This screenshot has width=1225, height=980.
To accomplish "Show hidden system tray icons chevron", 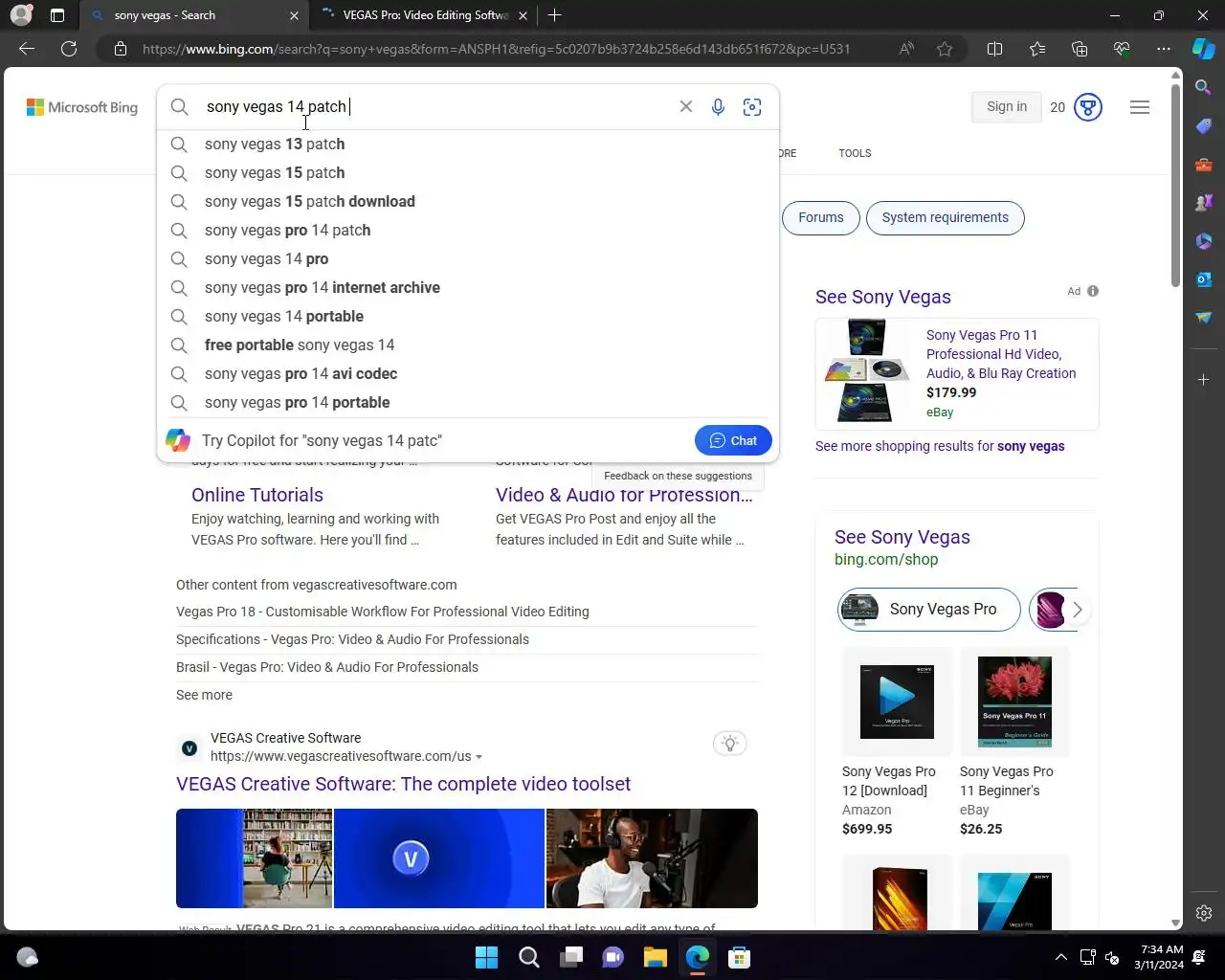I will 1060,957.
